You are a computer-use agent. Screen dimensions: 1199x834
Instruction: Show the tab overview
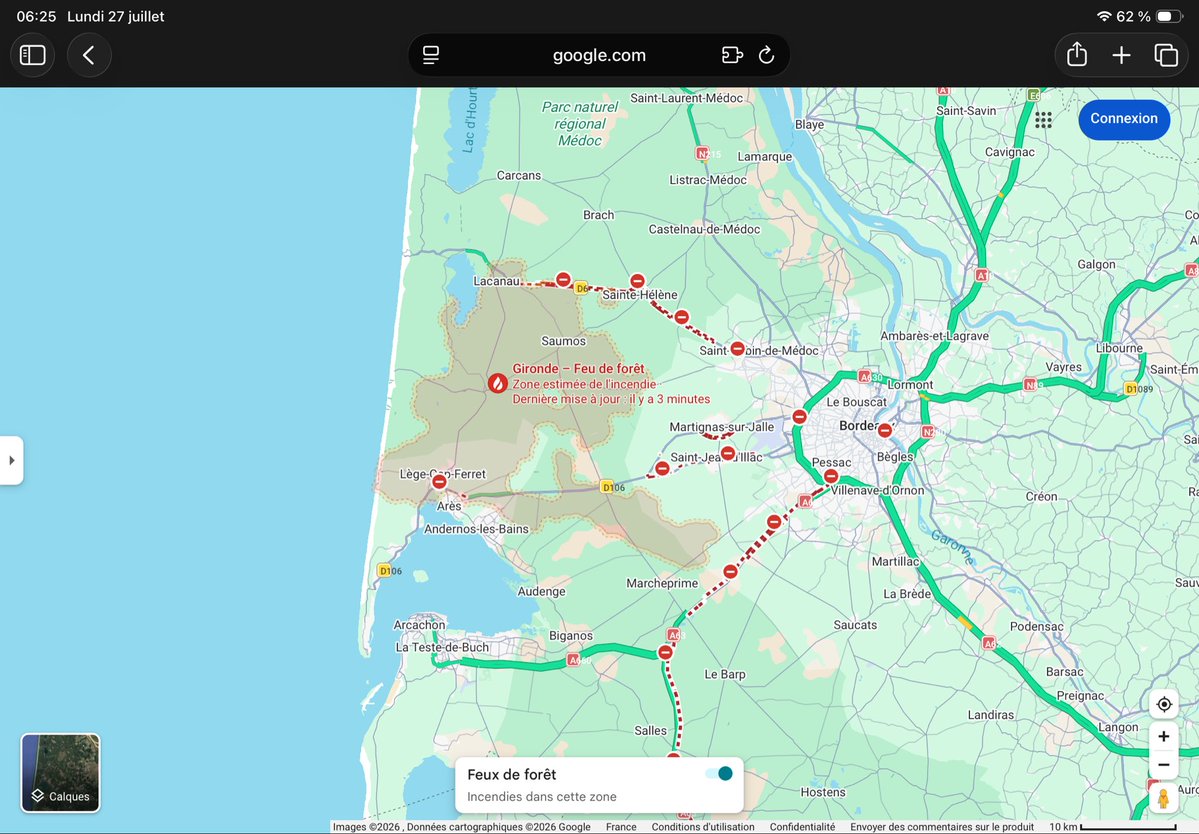[1165, 55]
